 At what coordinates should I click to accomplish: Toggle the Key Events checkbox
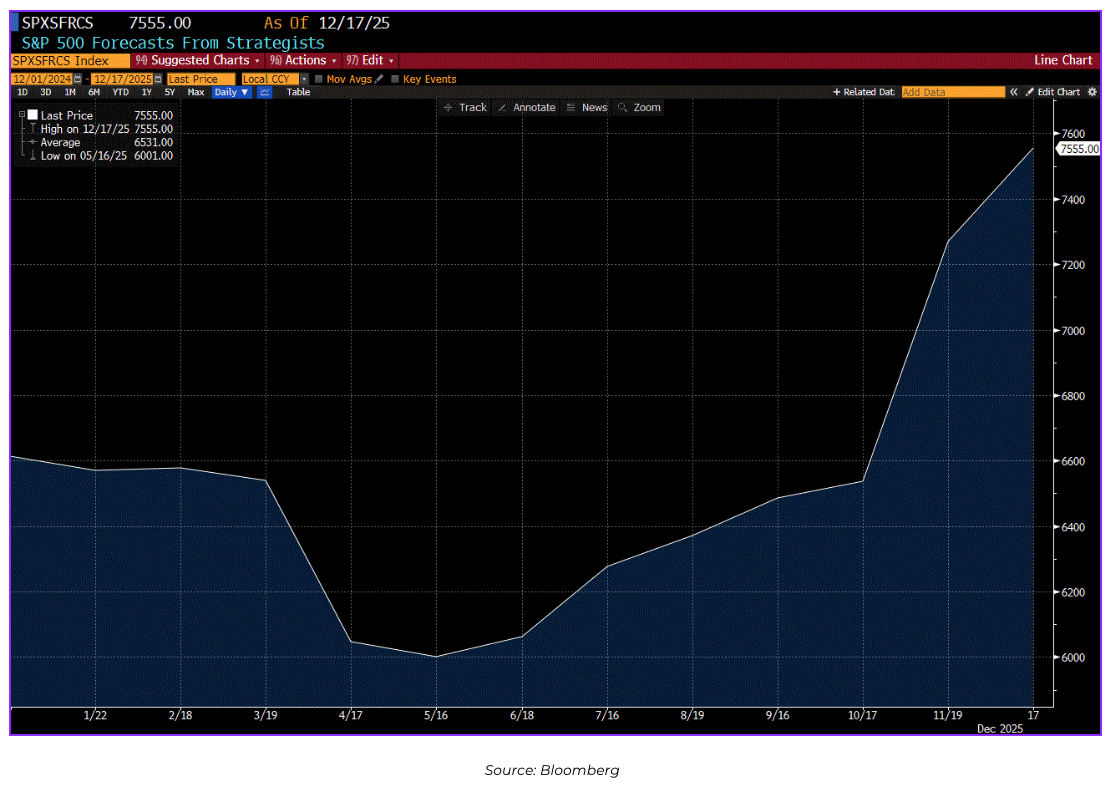click(395, 79)
